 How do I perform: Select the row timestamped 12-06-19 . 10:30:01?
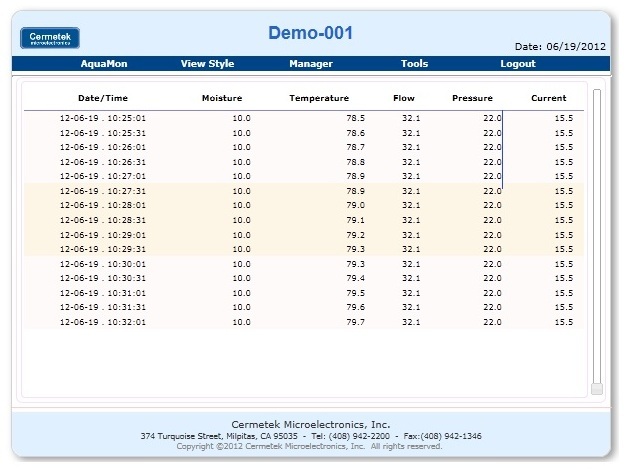(x=304, y=264)
